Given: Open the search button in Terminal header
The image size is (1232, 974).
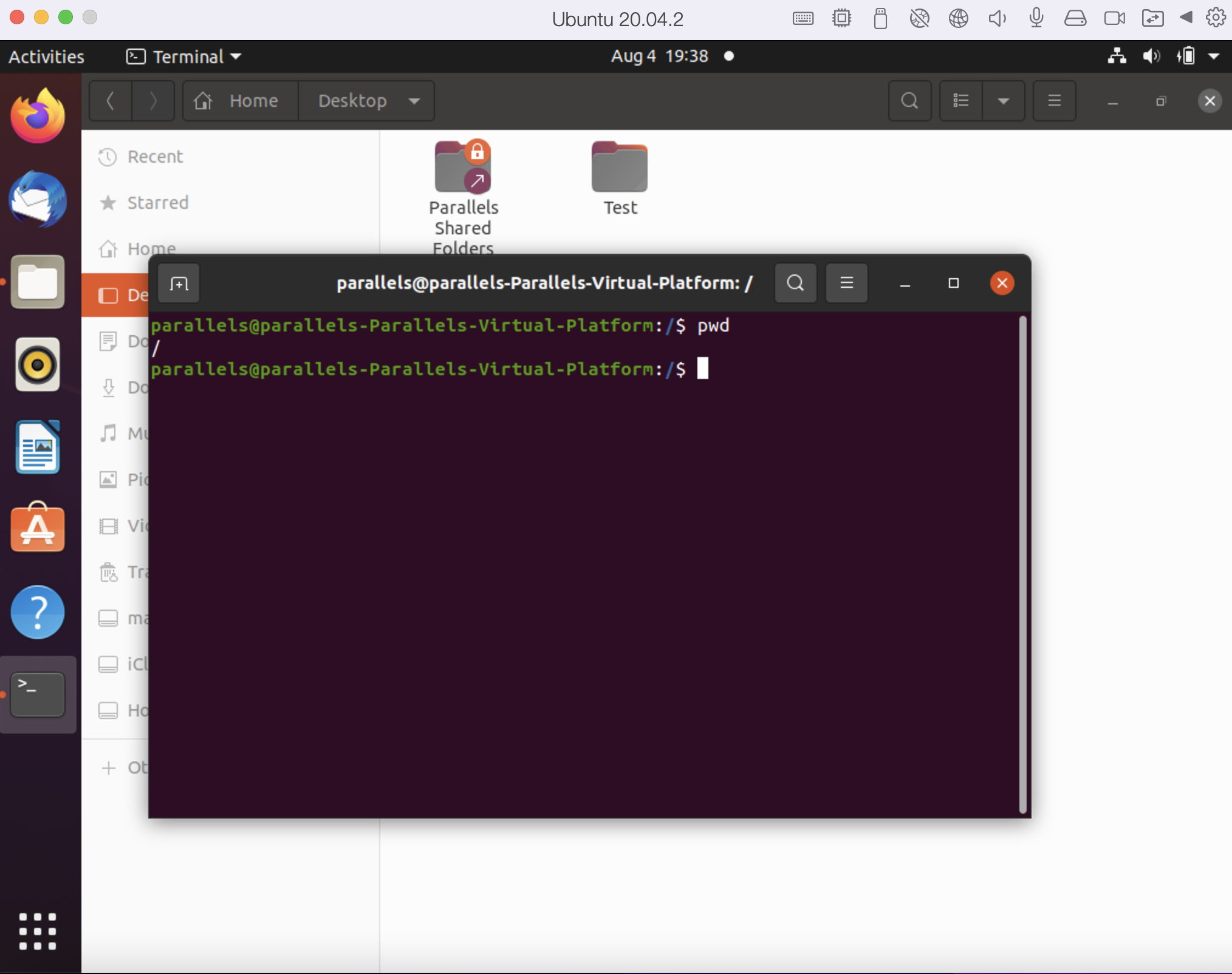Looking at the screenshot, I should pyautogui.click(x=795, y=283).
